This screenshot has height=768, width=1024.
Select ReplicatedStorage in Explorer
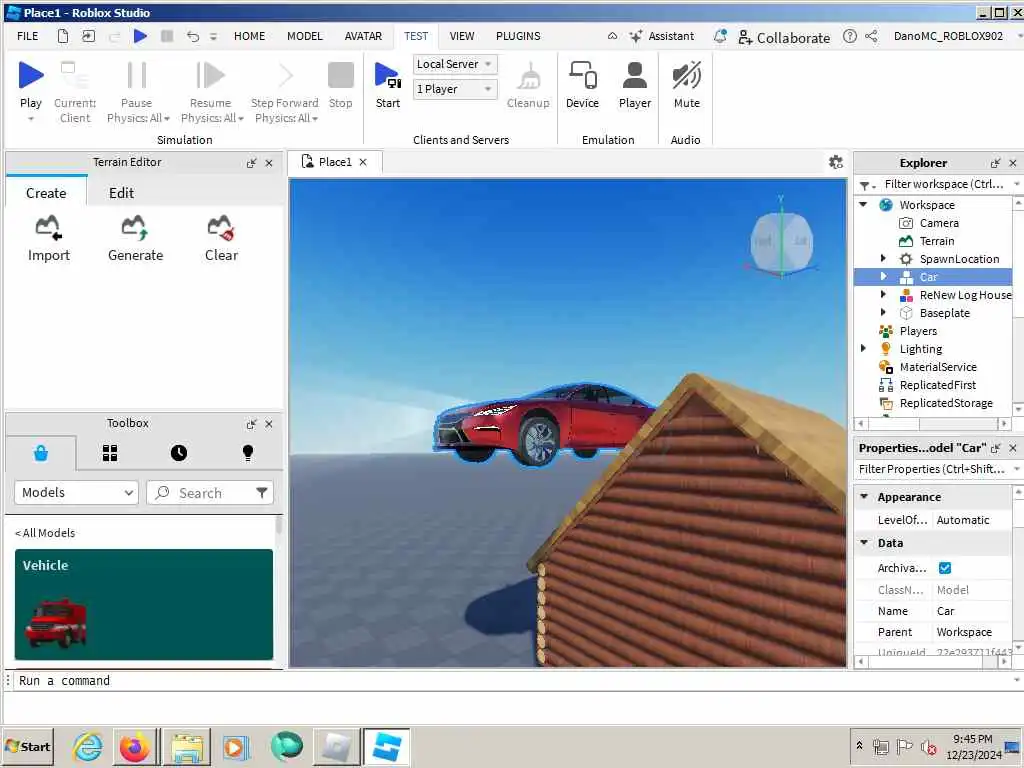click(945, 403)
